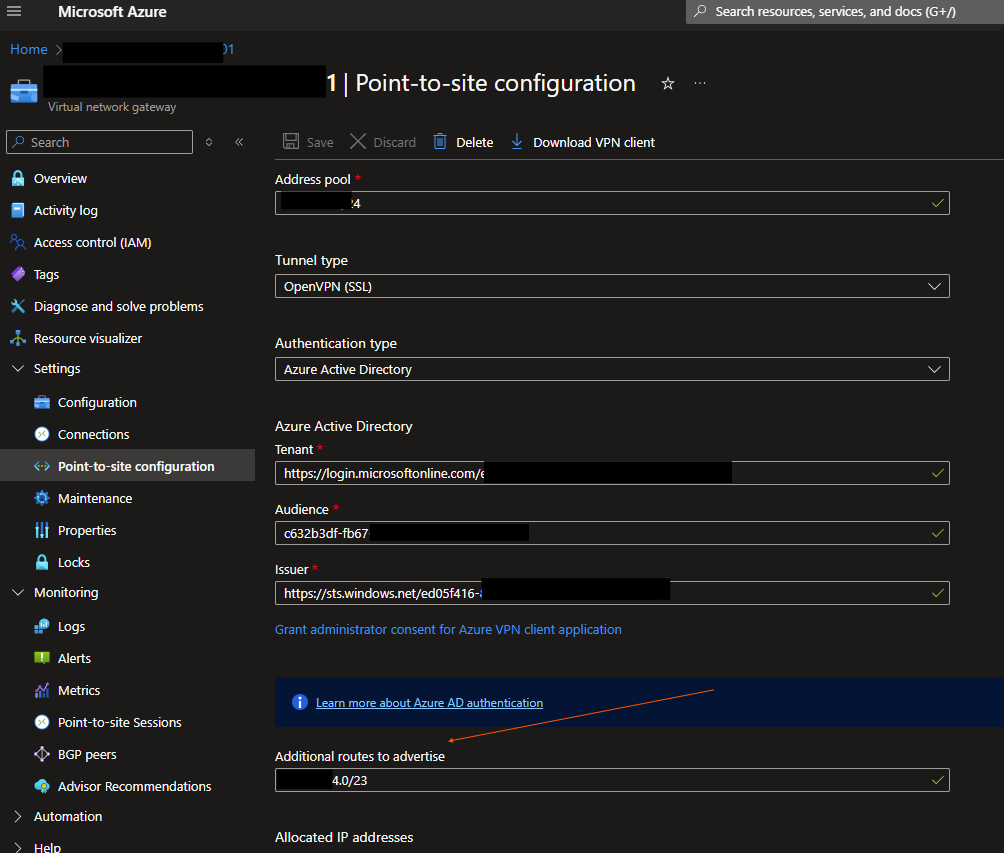Image resolution: width=1004 pixels, height=853 pixels.
Task: Open Learn more about Azure AD authentication
Action: (x=430, y=703)
